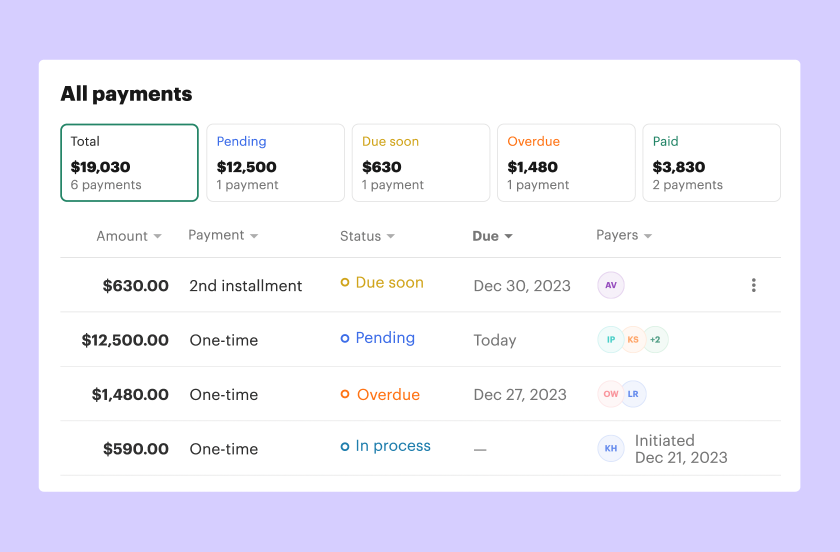840x552 pixels.
Task: Sort by the Due column
Action: [492, 237]
